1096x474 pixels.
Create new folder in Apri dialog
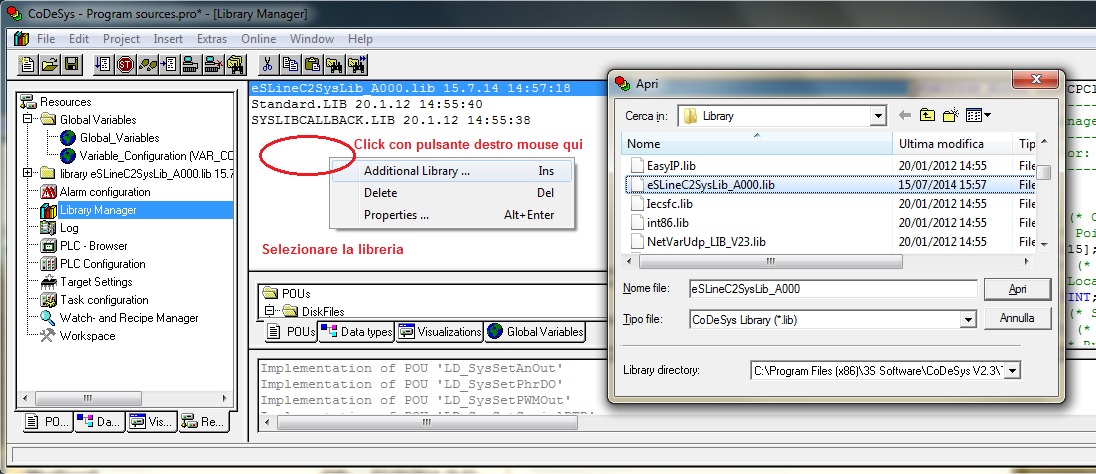[950, 115]
